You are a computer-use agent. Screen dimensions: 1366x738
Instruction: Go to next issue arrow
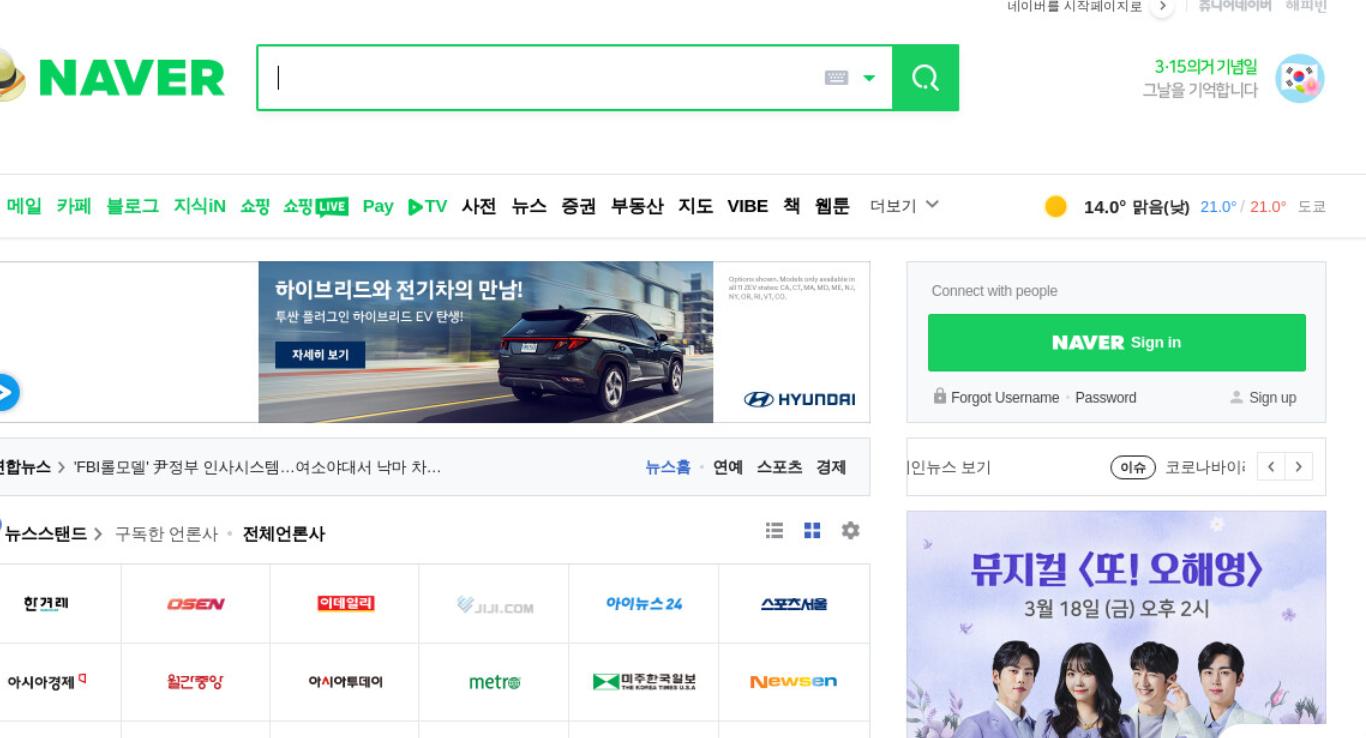click(x=1298, y=467)
